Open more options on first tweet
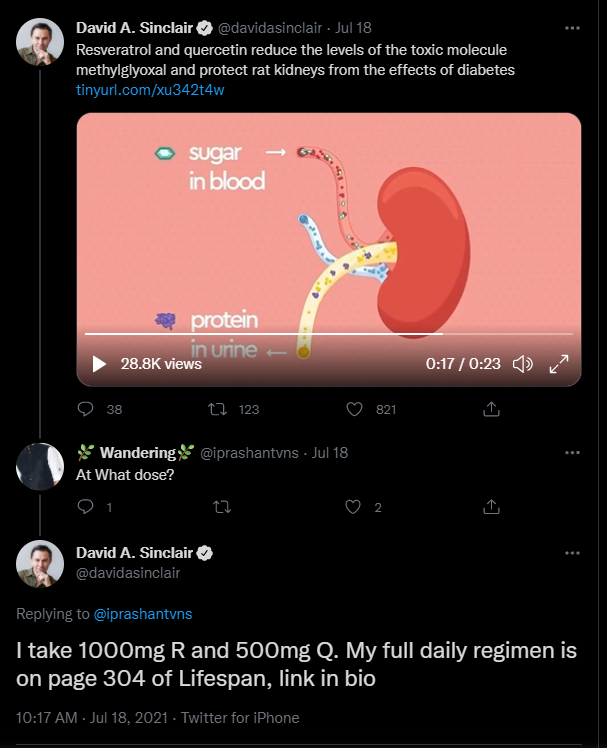607x748 pixels. point(571,27)
